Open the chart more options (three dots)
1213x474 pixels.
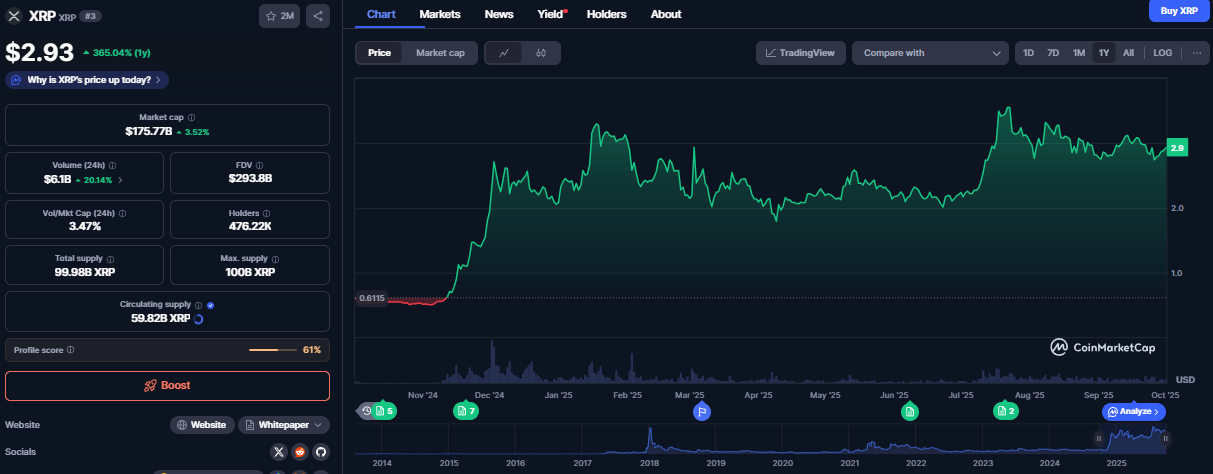[x=1197, y=53]
